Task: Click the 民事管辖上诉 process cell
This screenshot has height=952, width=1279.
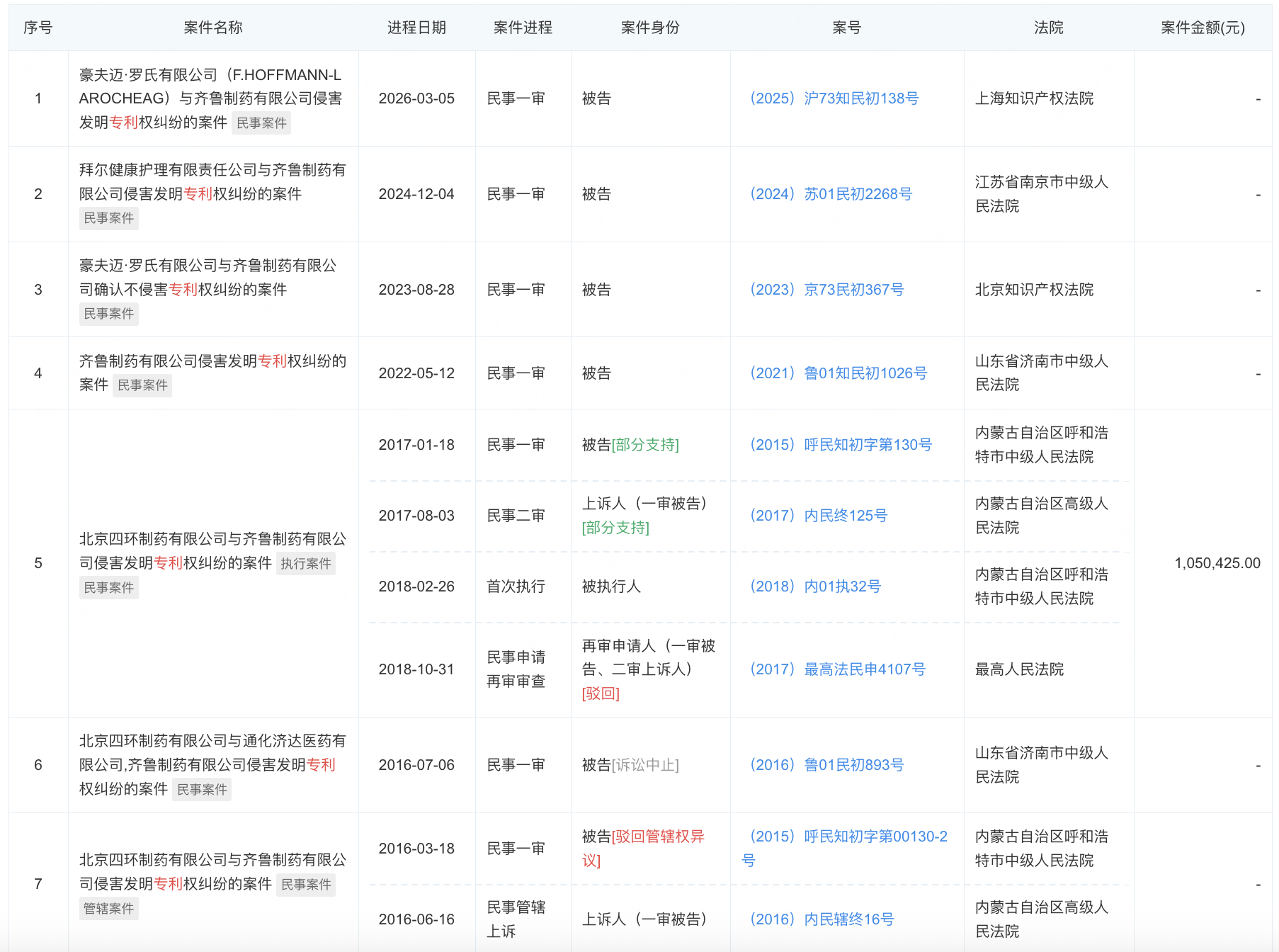Action: pyautogui.click(x=516, y=919)
